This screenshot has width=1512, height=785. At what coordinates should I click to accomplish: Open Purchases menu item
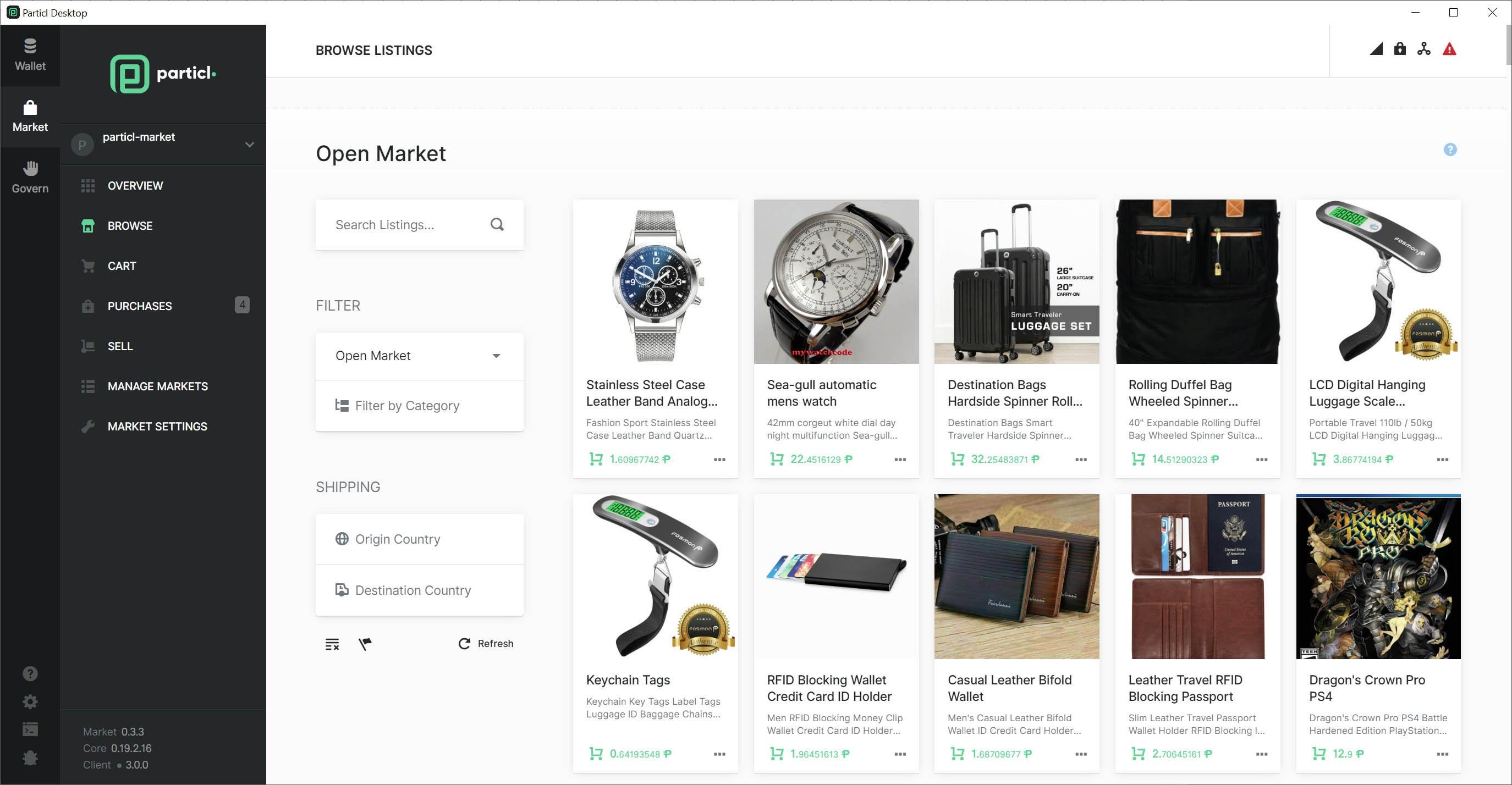(163, 306)
